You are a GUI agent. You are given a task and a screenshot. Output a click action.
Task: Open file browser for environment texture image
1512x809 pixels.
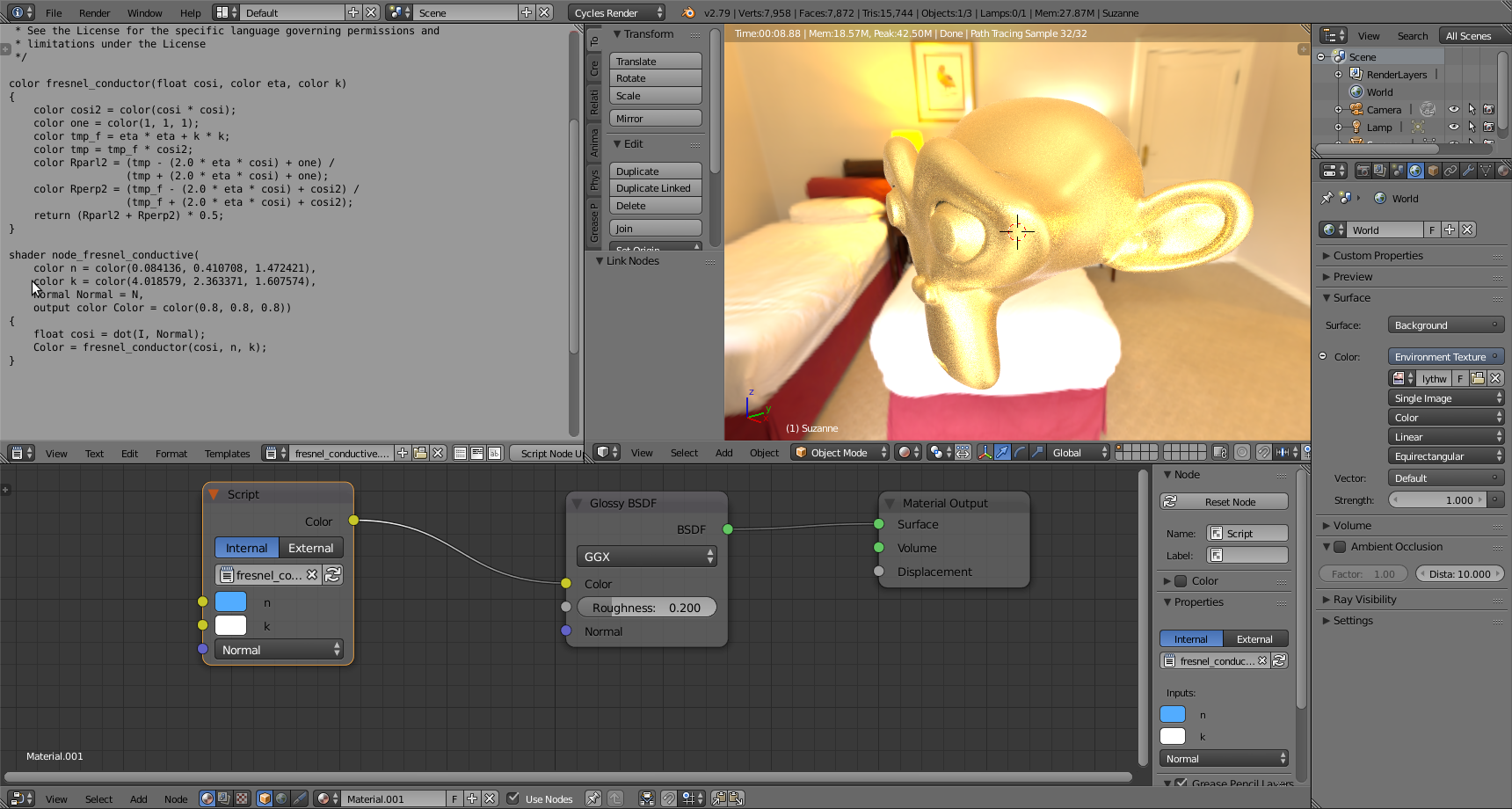[1478, 378]
